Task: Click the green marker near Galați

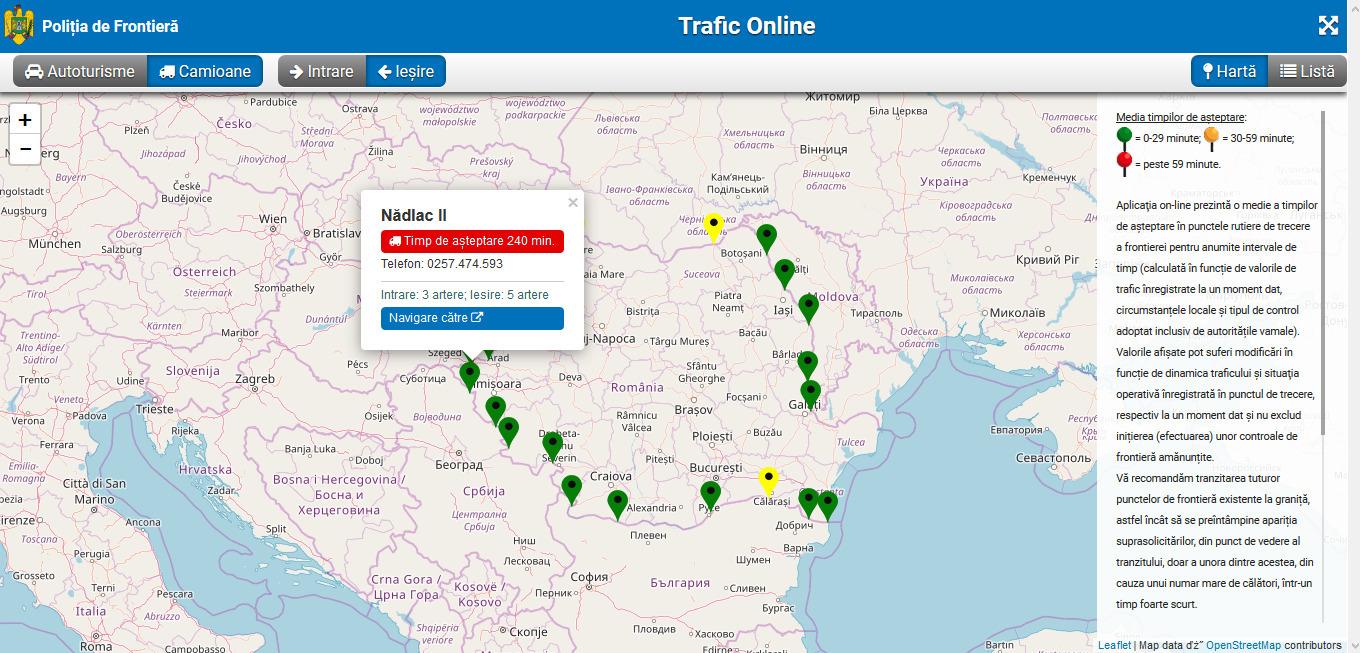Action: click(x=811, y=393)
